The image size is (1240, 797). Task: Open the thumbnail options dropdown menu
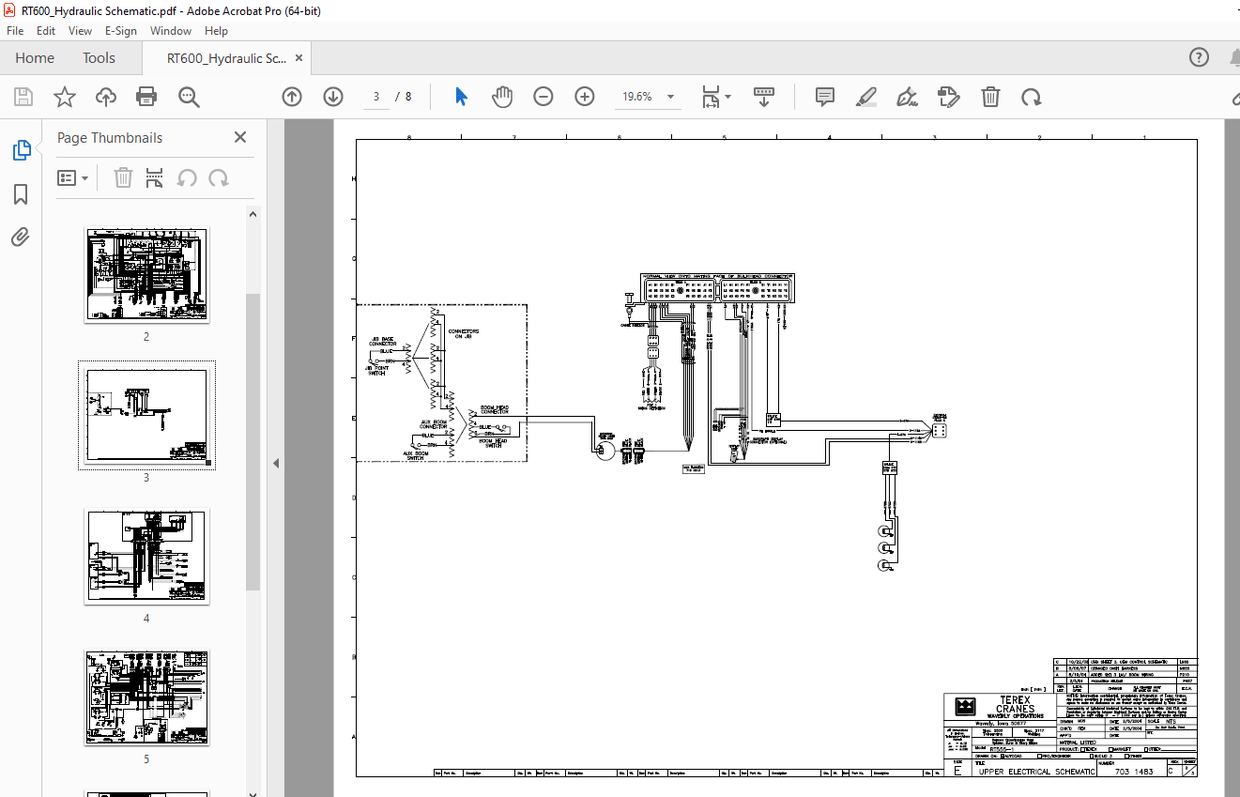[x=72, y=178]
